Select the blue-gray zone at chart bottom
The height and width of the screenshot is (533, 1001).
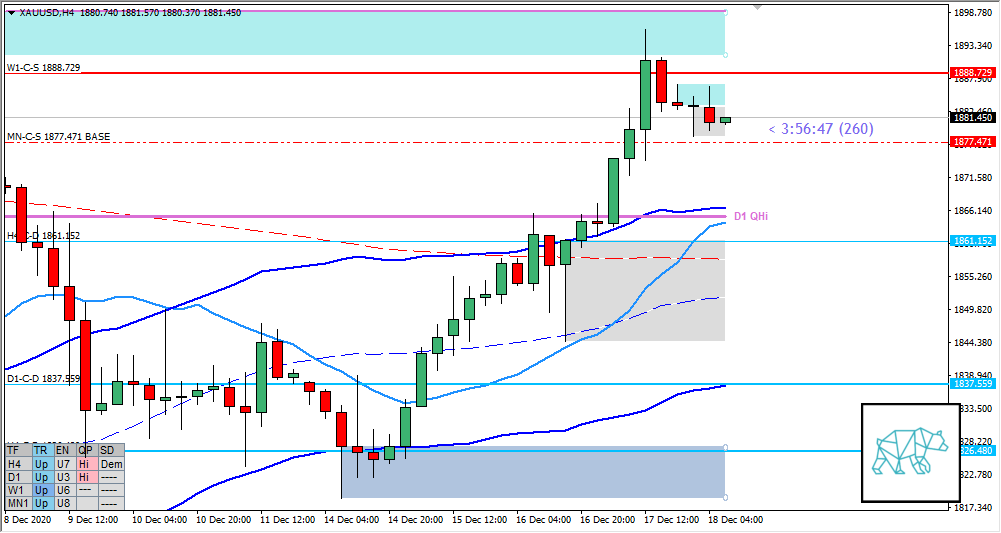(534, 472)
